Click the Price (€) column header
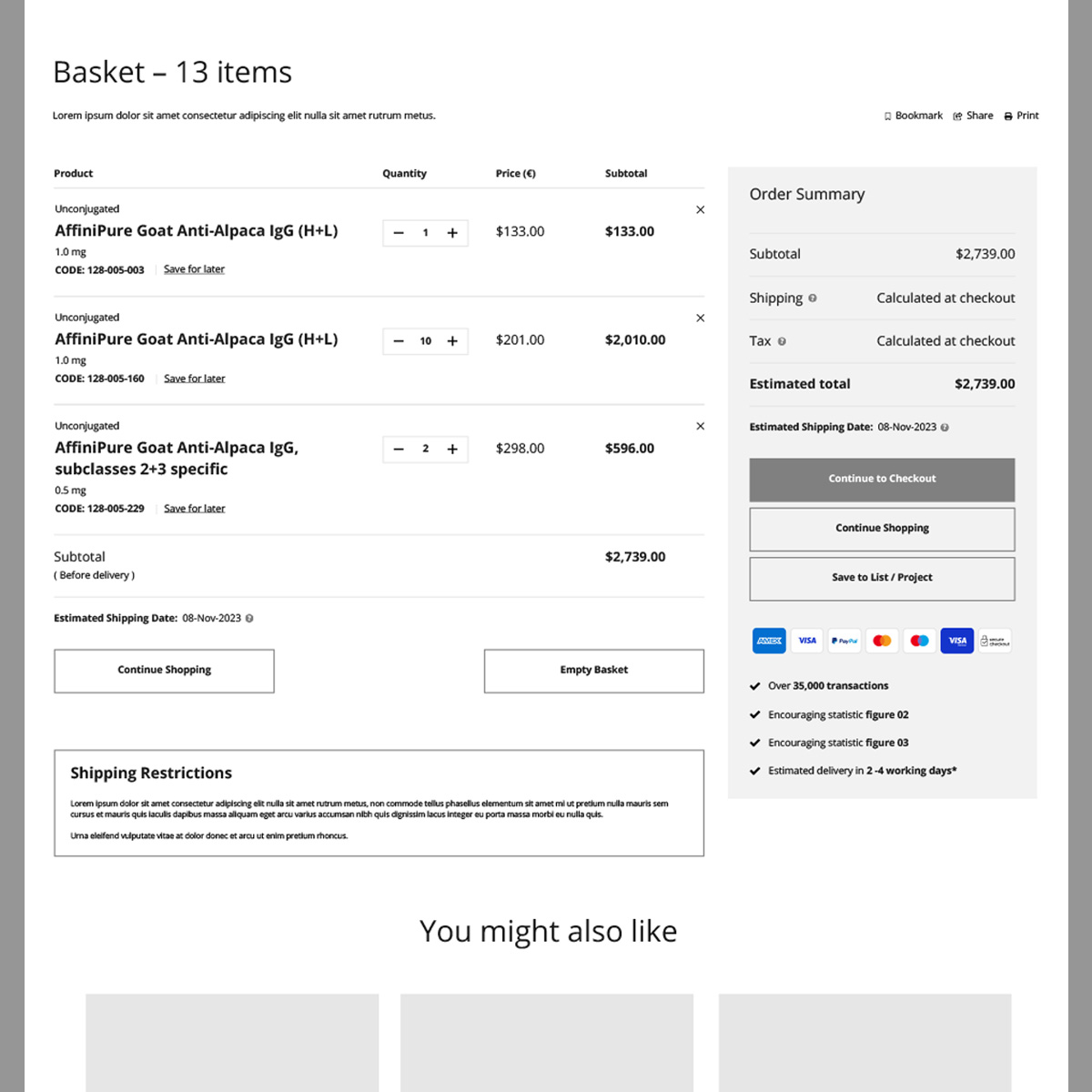1092x1092 pixels. click(x=516, y=174)
